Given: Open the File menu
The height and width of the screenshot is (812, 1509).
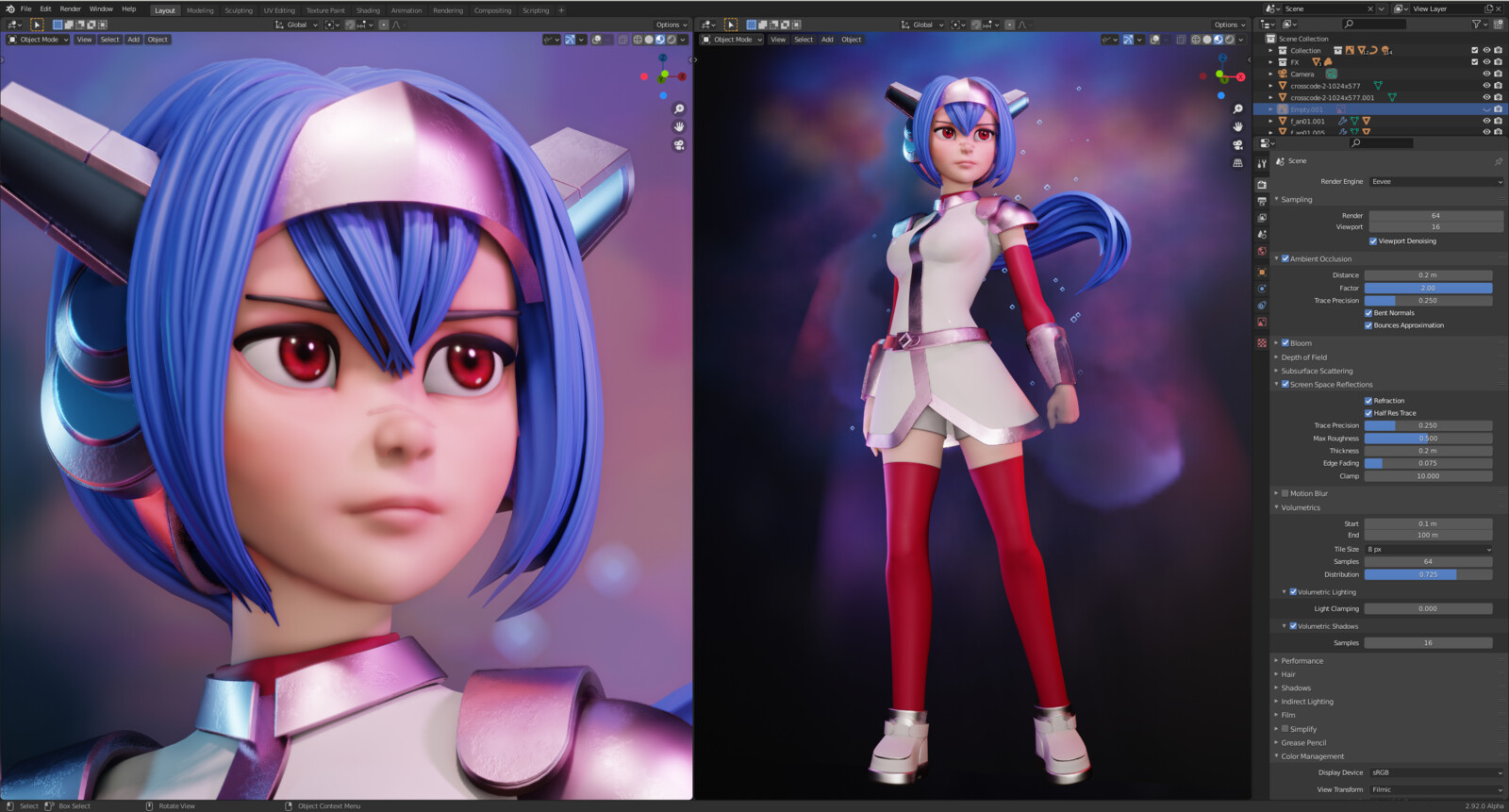Looking at the screenshot, I should tap(26, 9).
